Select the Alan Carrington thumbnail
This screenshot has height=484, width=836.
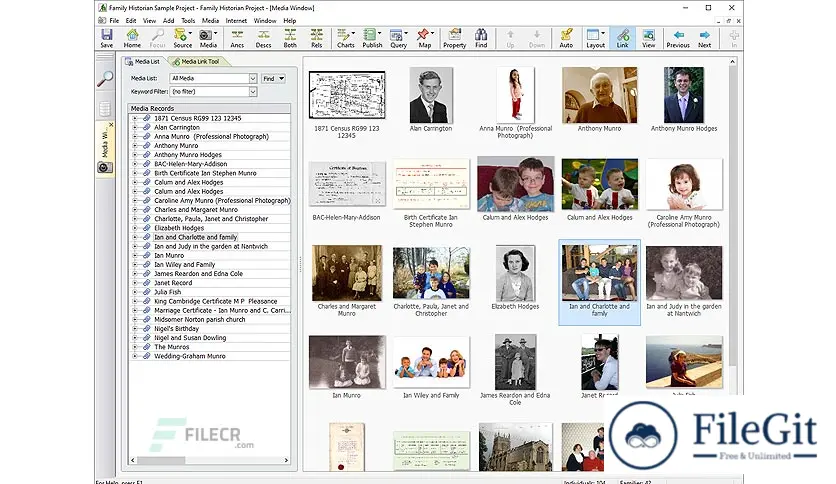(x=431, y=95)
